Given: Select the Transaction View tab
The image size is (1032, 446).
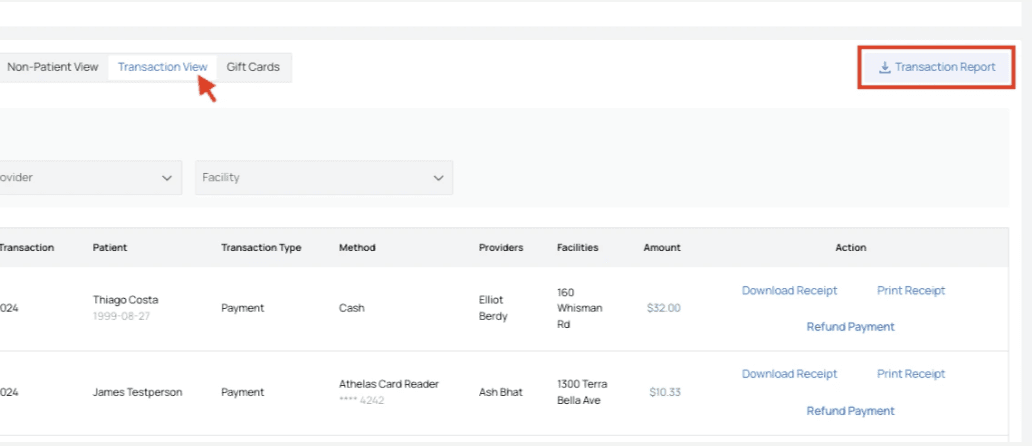Looking at the screenshot, I should 162,67.
